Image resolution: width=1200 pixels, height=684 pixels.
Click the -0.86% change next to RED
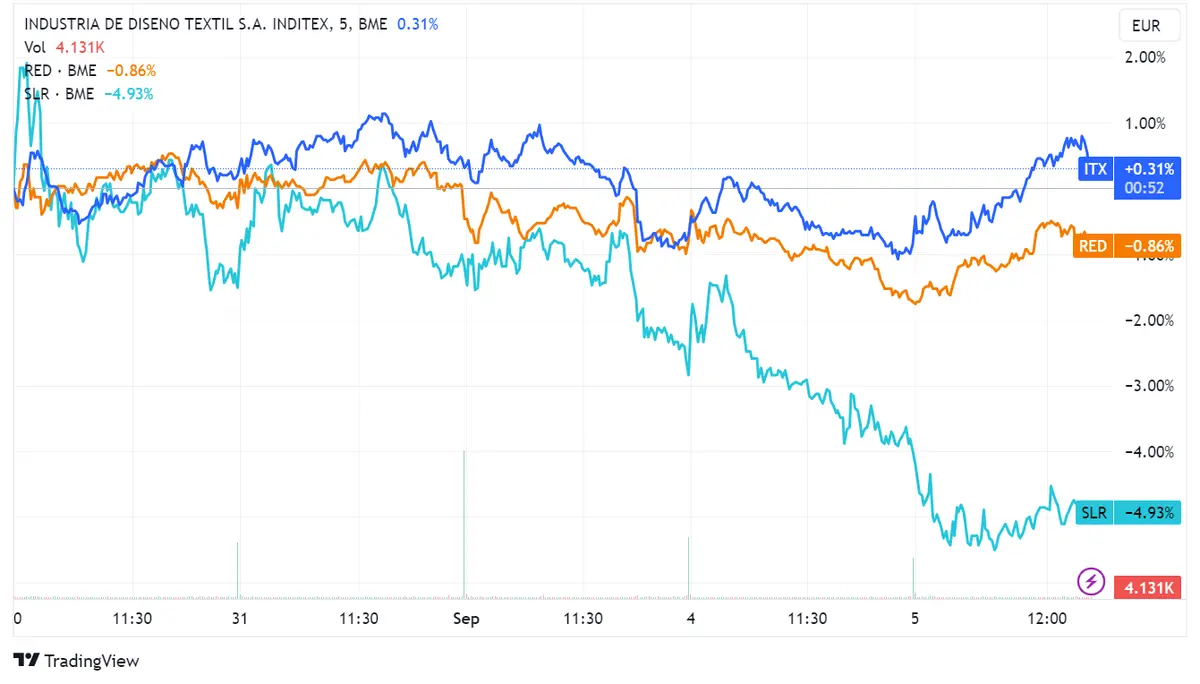(133, 70)
